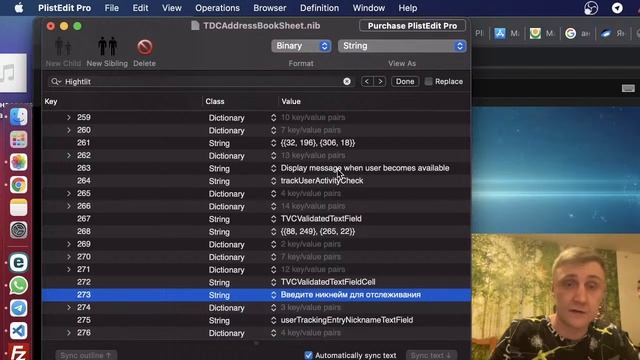Open FileZilla from the Dock

[x=18, y=352]
